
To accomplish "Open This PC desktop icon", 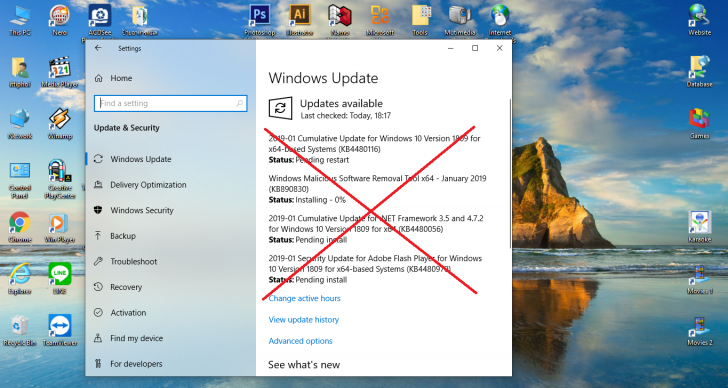I will pos(20,20).
